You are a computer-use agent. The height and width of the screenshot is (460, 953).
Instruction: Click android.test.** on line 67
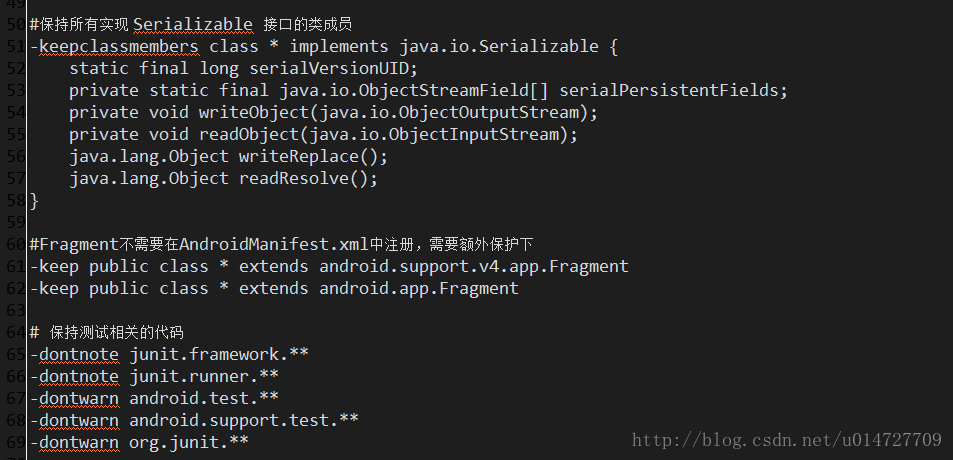click(204, 398)
